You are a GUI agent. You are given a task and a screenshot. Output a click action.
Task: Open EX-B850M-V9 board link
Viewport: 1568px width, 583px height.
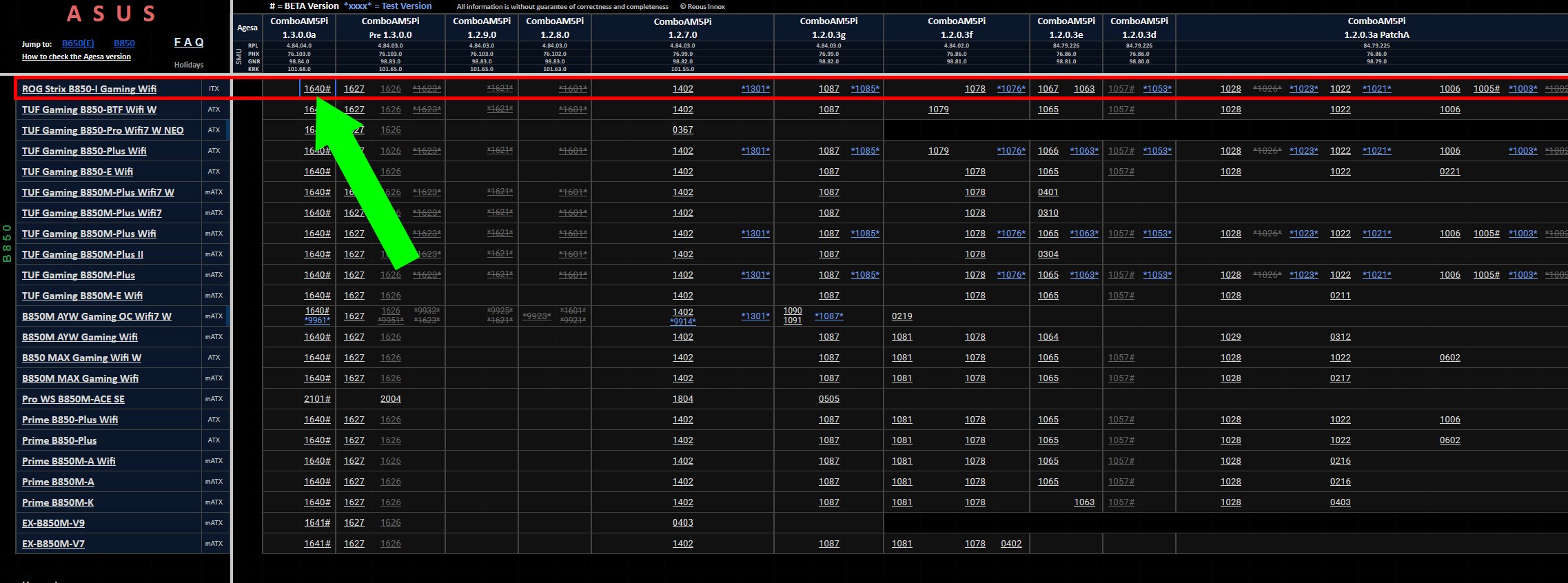pyautogui.click(x=53, y=523)
